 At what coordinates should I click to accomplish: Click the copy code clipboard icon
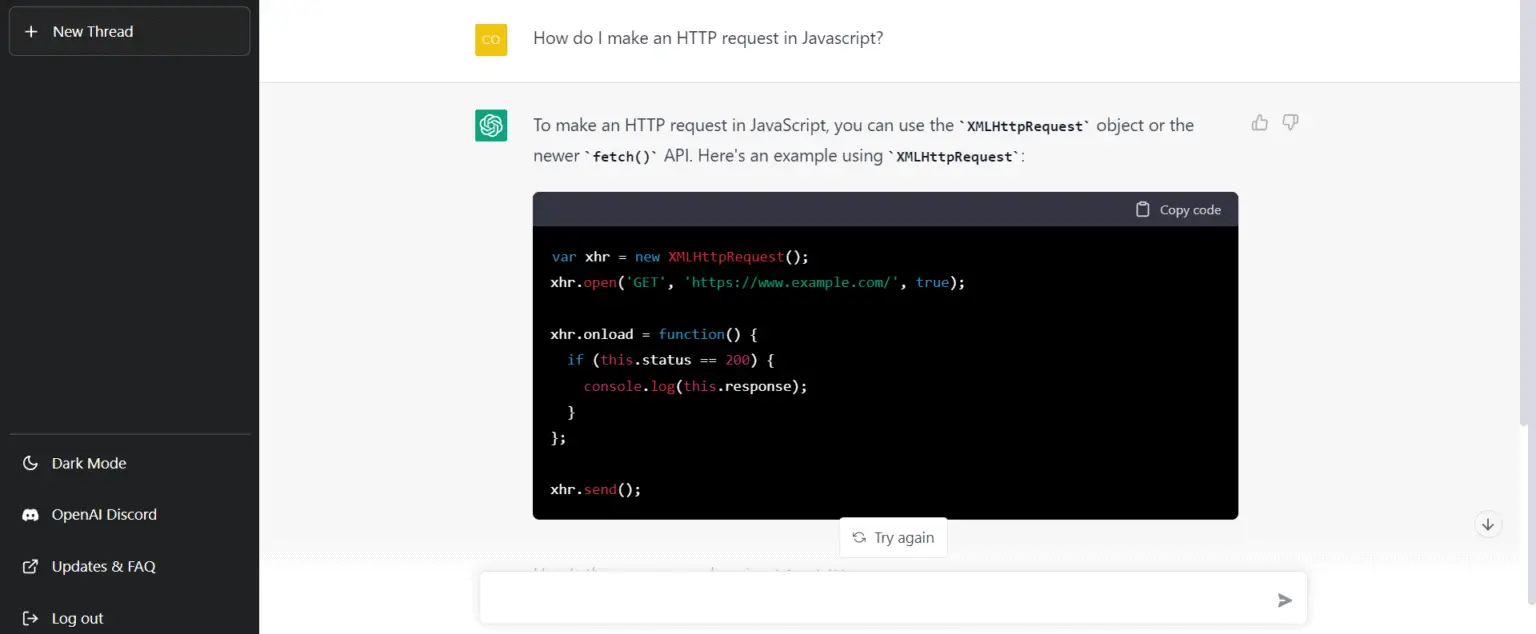tap(1142, 209)
